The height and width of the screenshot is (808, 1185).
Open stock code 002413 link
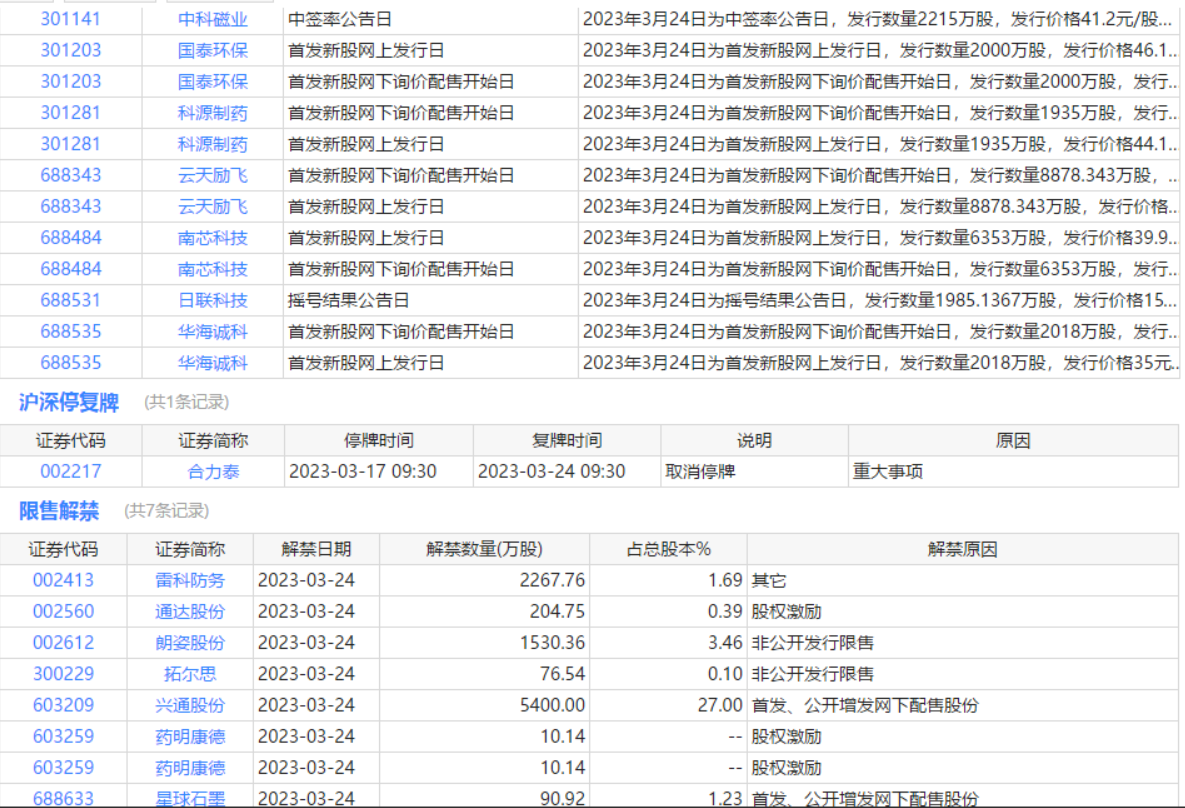[63, 580]
